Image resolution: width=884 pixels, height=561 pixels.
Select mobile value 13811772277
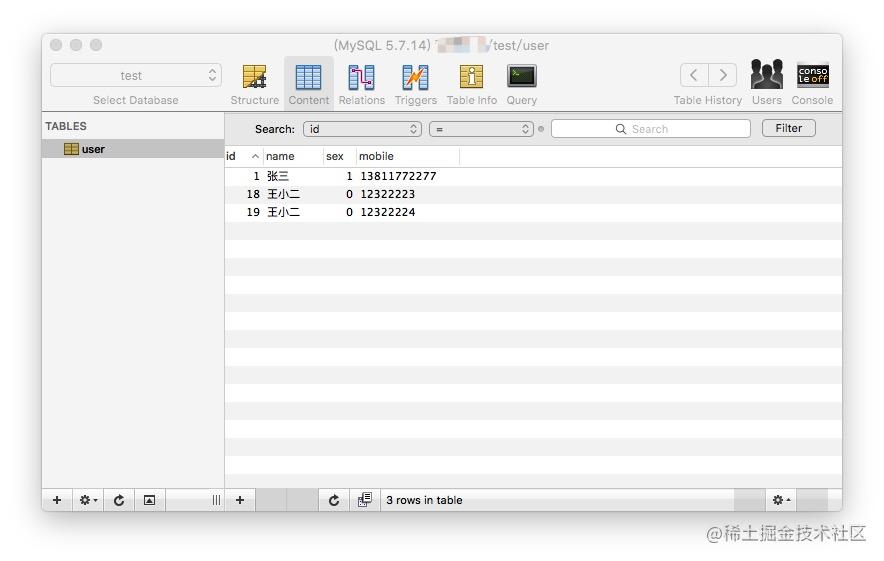tap(398, 176)
